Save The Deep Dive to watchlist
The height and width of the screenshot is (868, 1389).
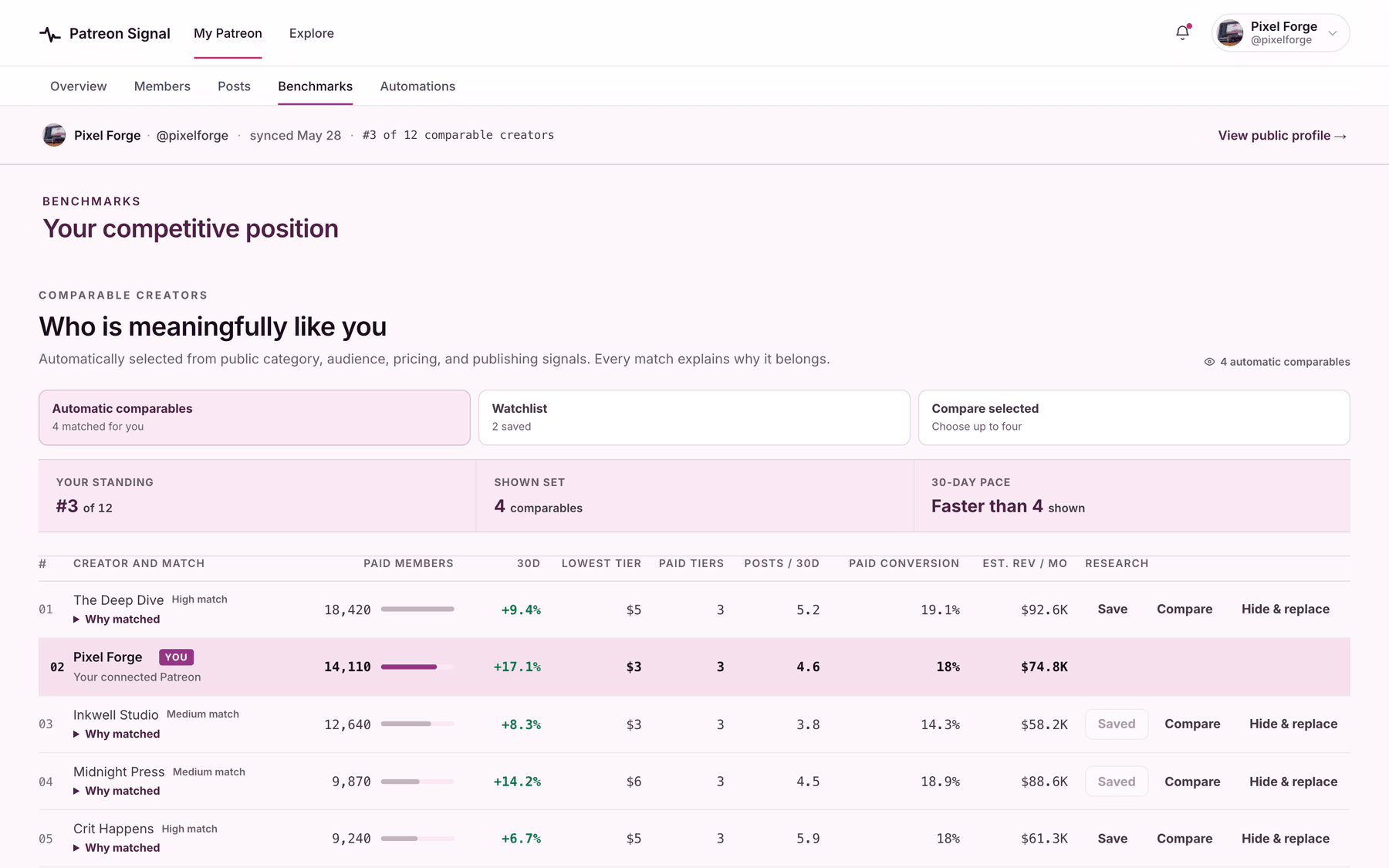point(1113,610)
